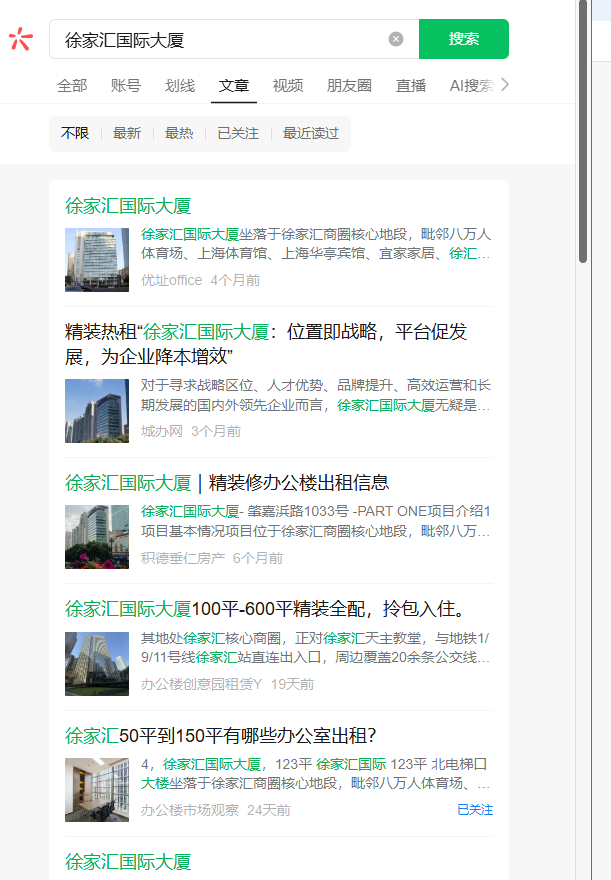Image resolution: width=611 pixels, height=880 pixels.
Task: Click the 办公楼创意园租赁Y source name
Action: pyautogui.click(x=201, y=684)
